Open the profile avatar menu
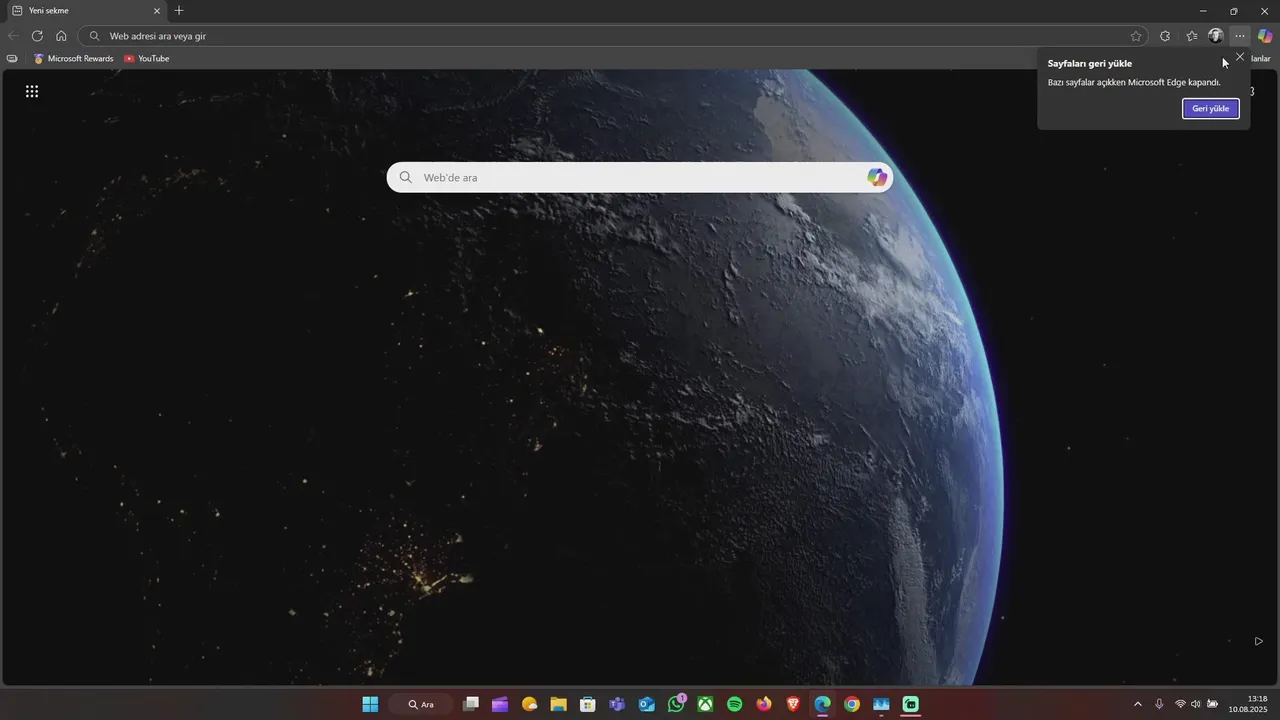 [1216, 36]
